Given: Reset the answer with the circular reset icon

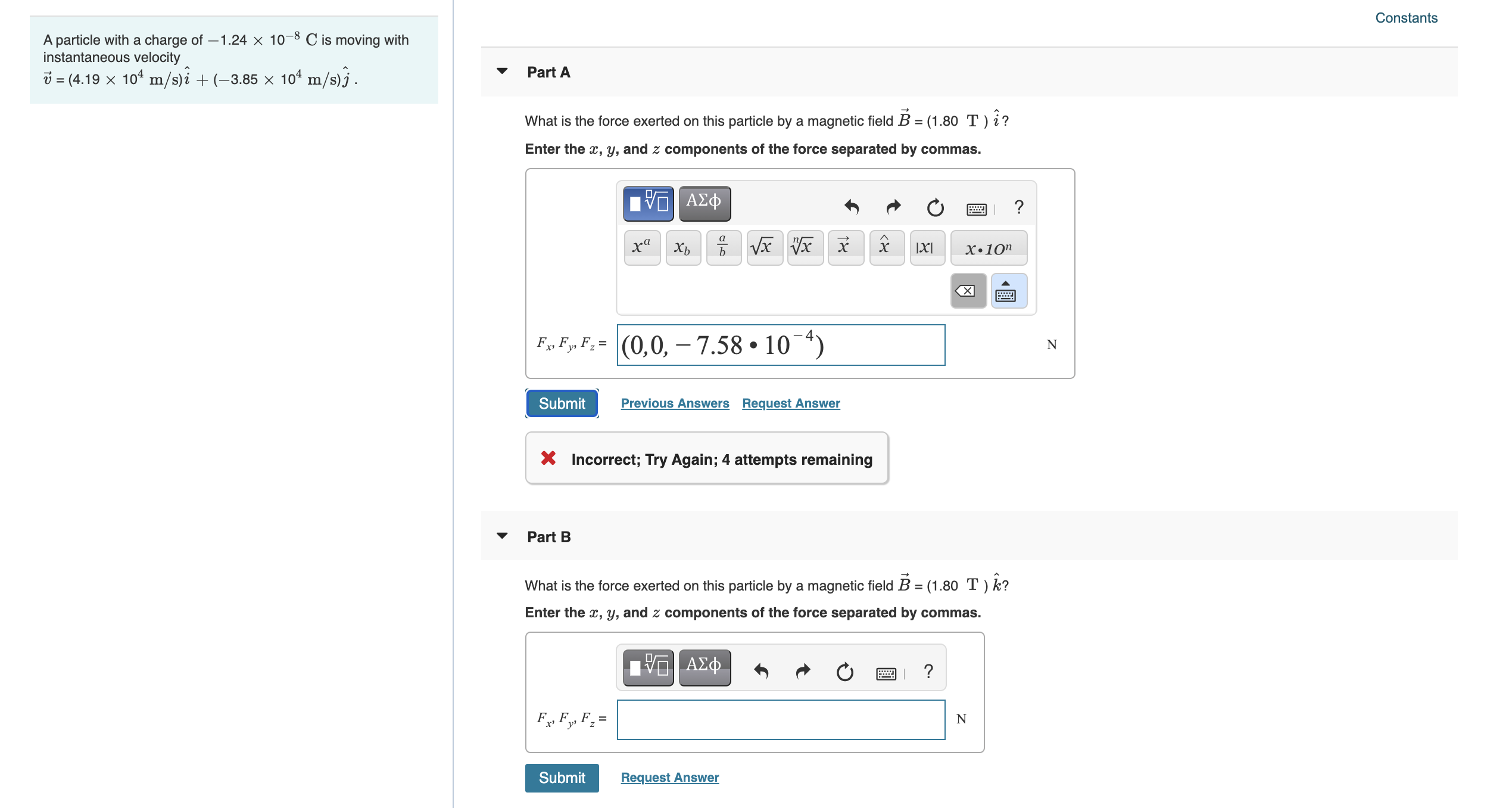Looking at the screenshot, I should pyautogui.click(x=935, y=208).
